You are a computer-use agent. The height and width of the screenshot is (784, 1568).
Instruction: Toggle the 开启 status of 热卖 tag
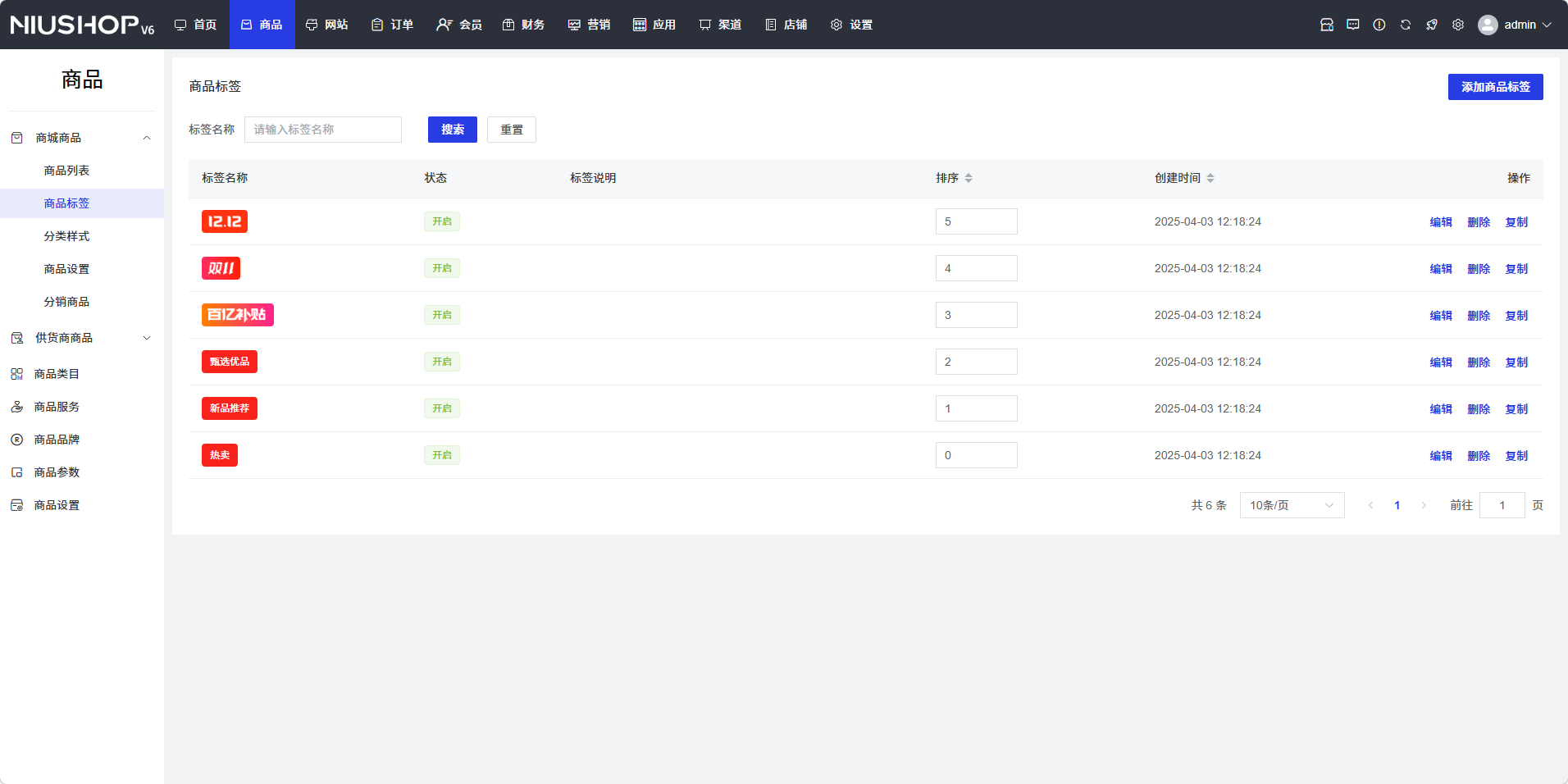coord(441,455)
